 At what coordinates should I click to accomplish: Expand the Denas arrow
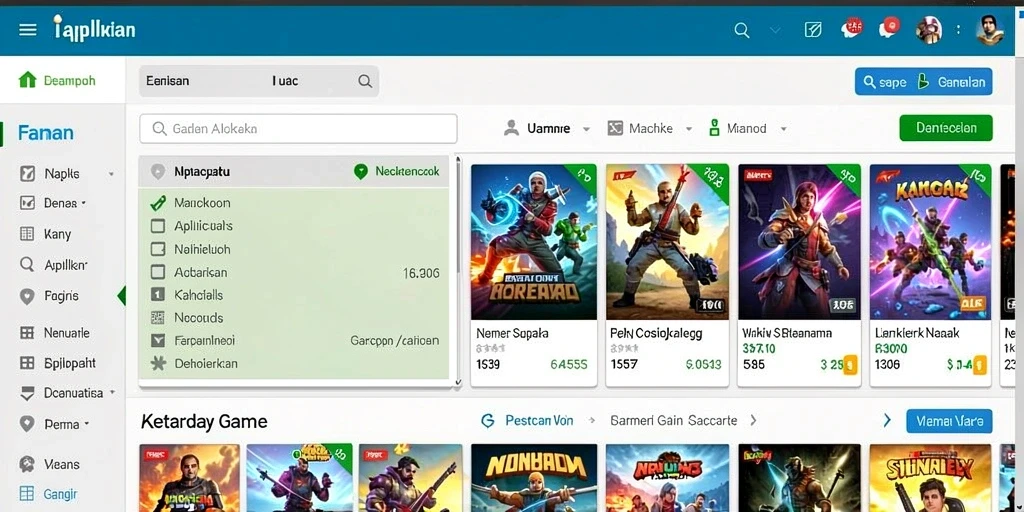click(84, 203)
